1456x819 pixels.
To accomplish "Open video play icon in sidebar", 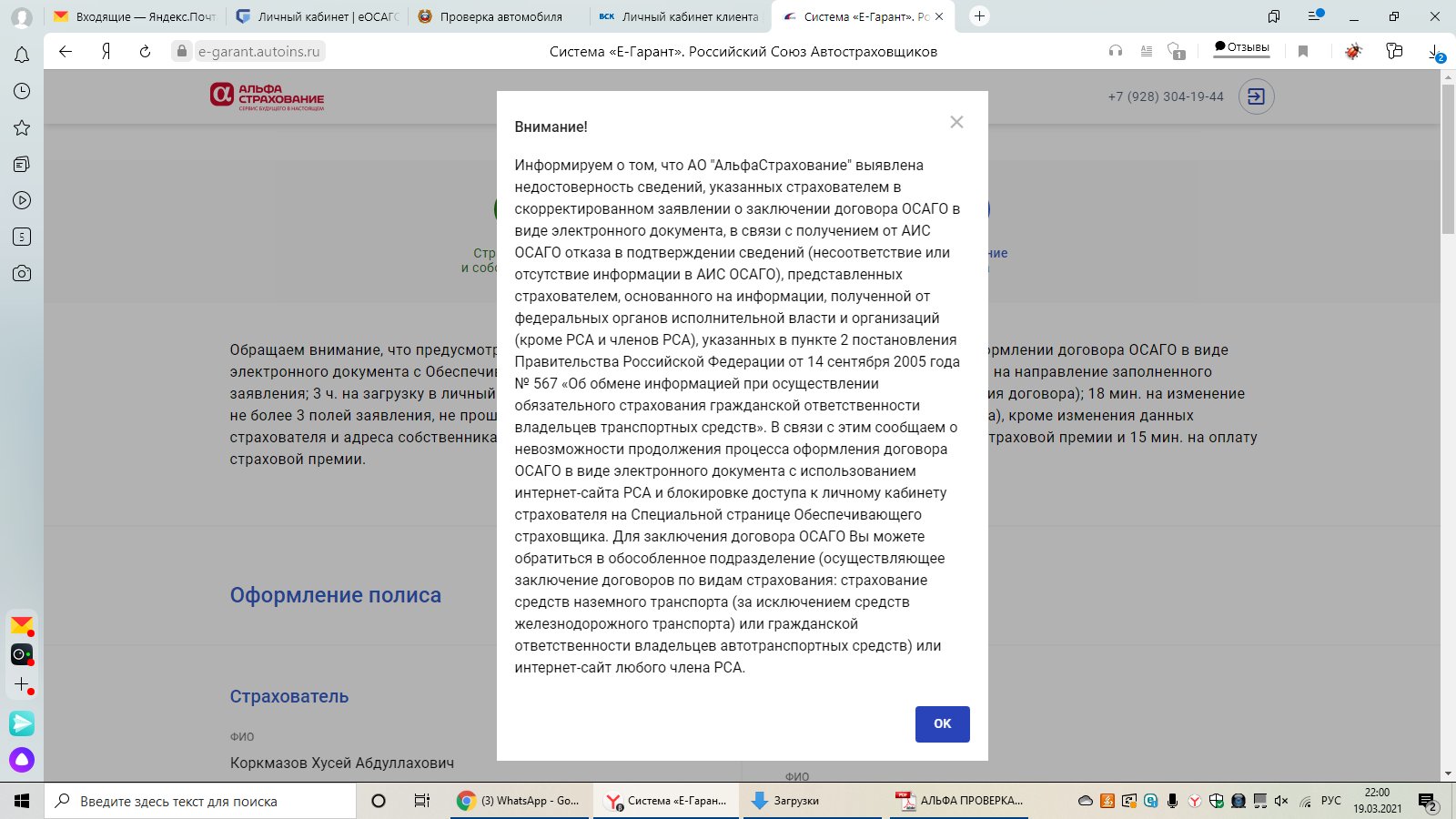I will pos(22,200).
